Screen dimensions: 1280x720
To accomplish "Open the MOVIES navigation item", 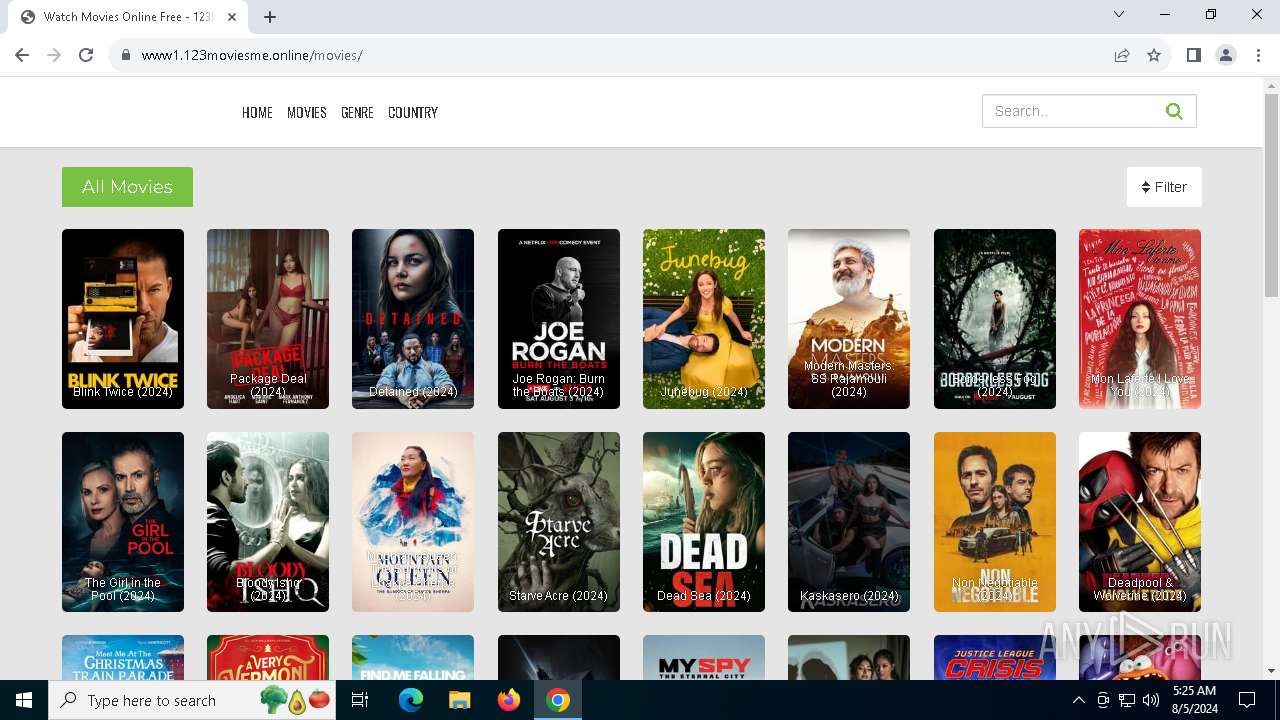I will point(307,112).
